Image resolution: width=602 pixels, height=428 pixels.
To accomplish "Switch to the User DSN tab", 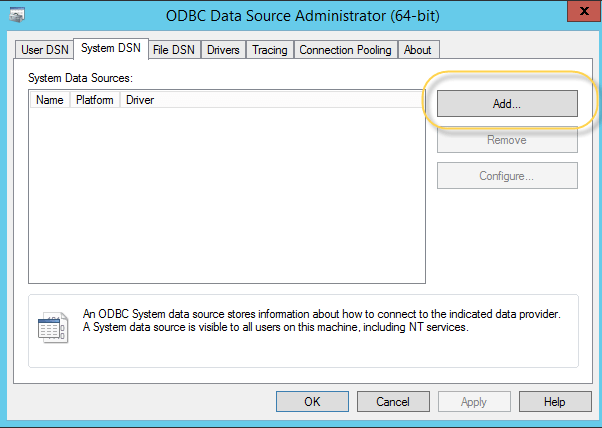I will click(x=44, y=50).
